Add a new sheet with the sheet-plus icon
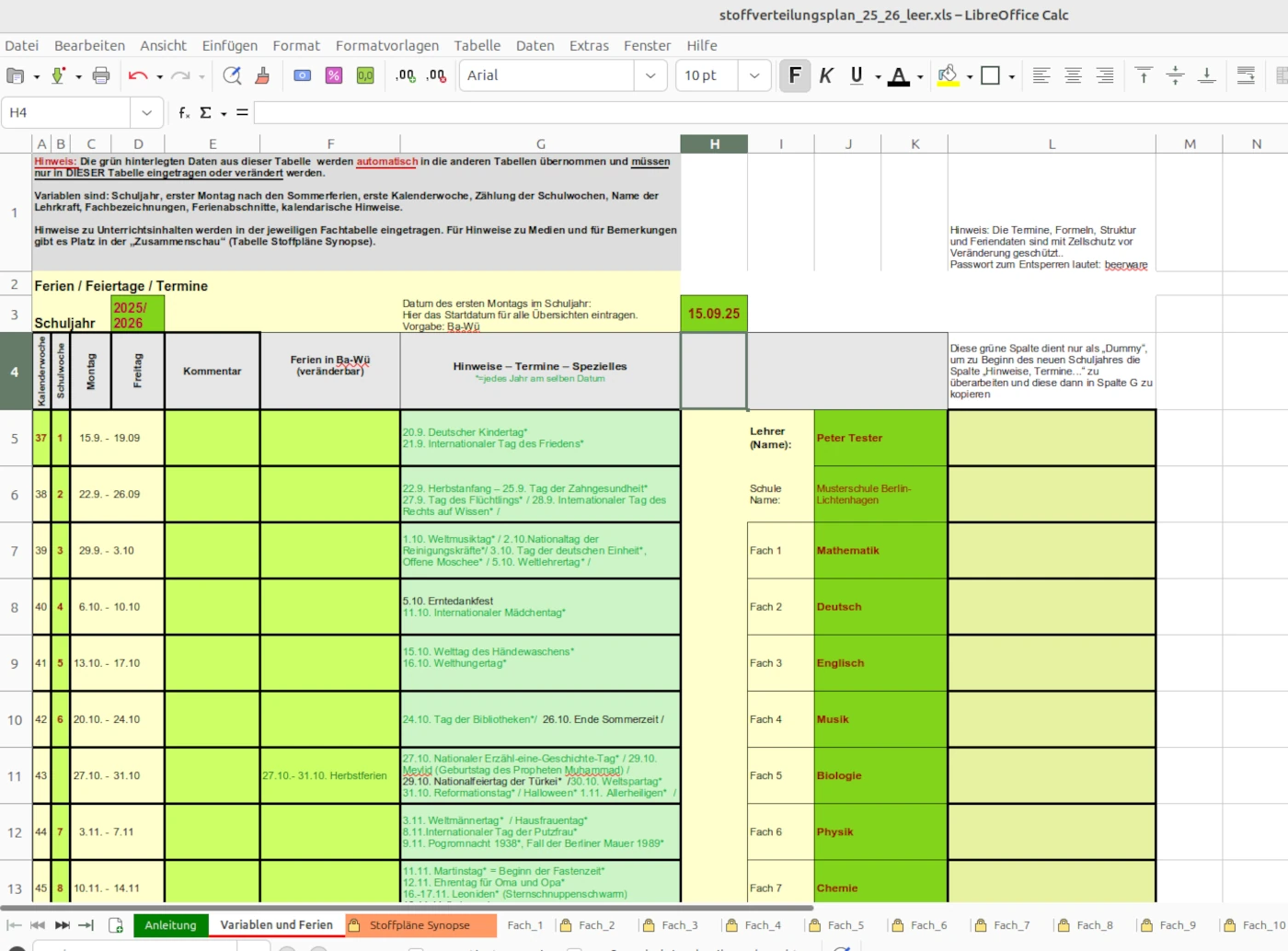Image resolution: width=1288 pixels, height=951 pixels. (116, 925)
